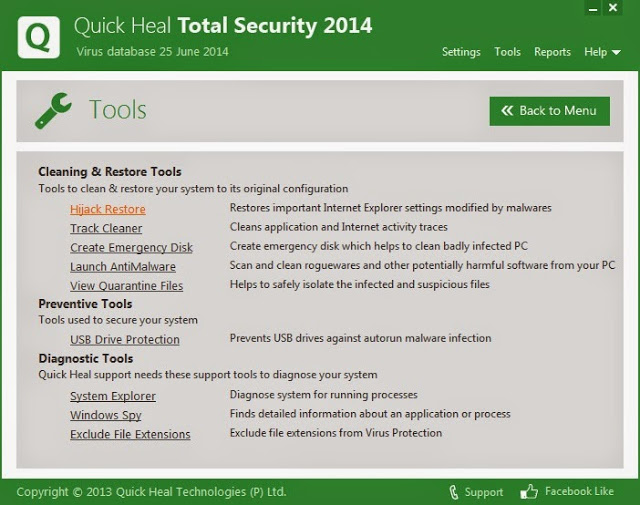
Task: Click the green wrench Tools icon
Action: click(x=53, y=110)
